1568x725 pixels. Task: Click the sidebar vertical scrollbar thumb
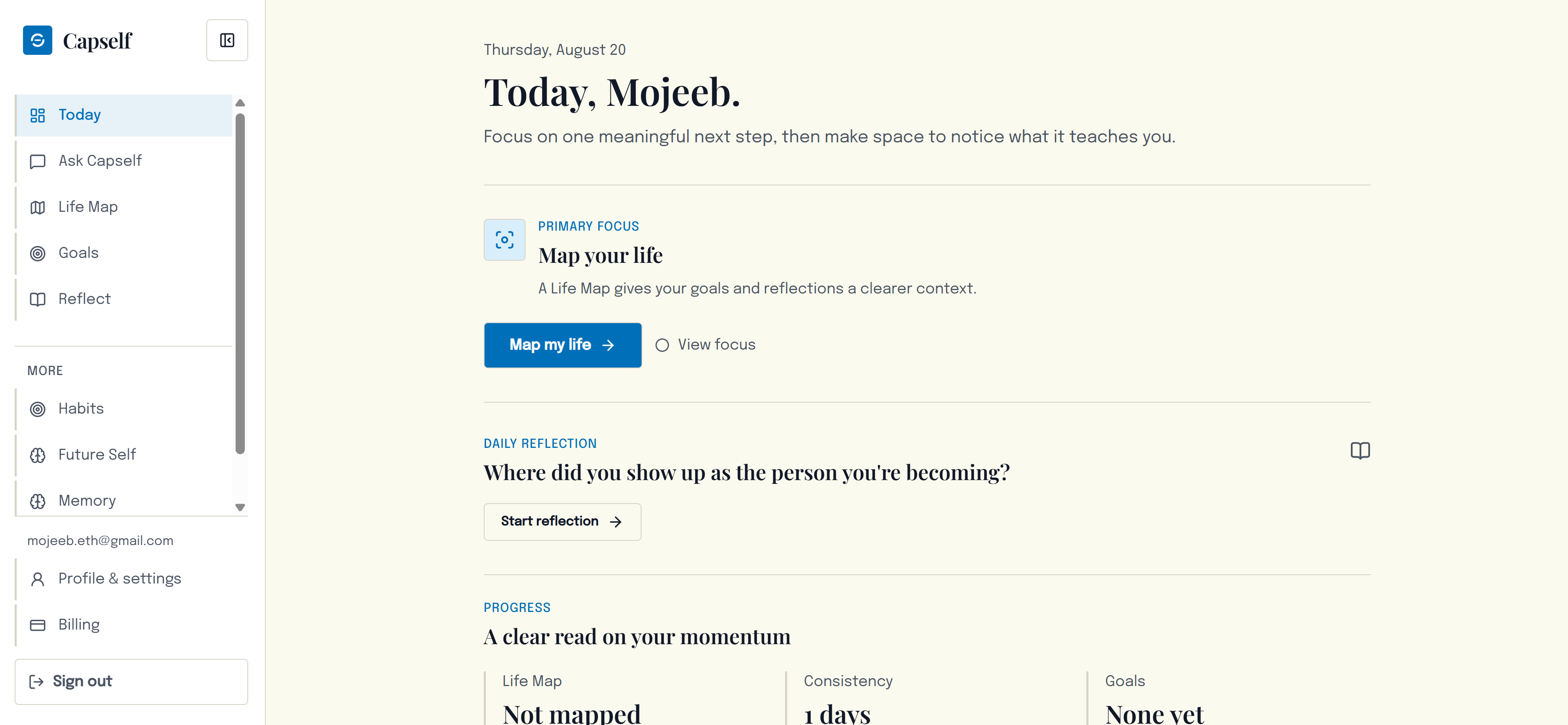pyautogui.click(x=240, y=284)
